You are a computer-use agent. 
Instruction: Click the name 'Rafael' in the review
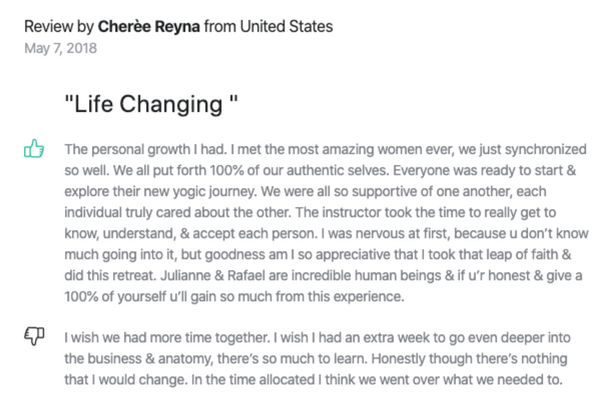(246, 275)
